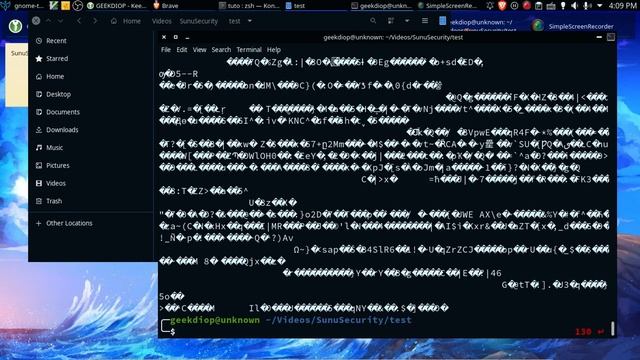This screenshot has width=640, height=360.
Task: Expand hidden system tray icons arrow
Action: 600,6
